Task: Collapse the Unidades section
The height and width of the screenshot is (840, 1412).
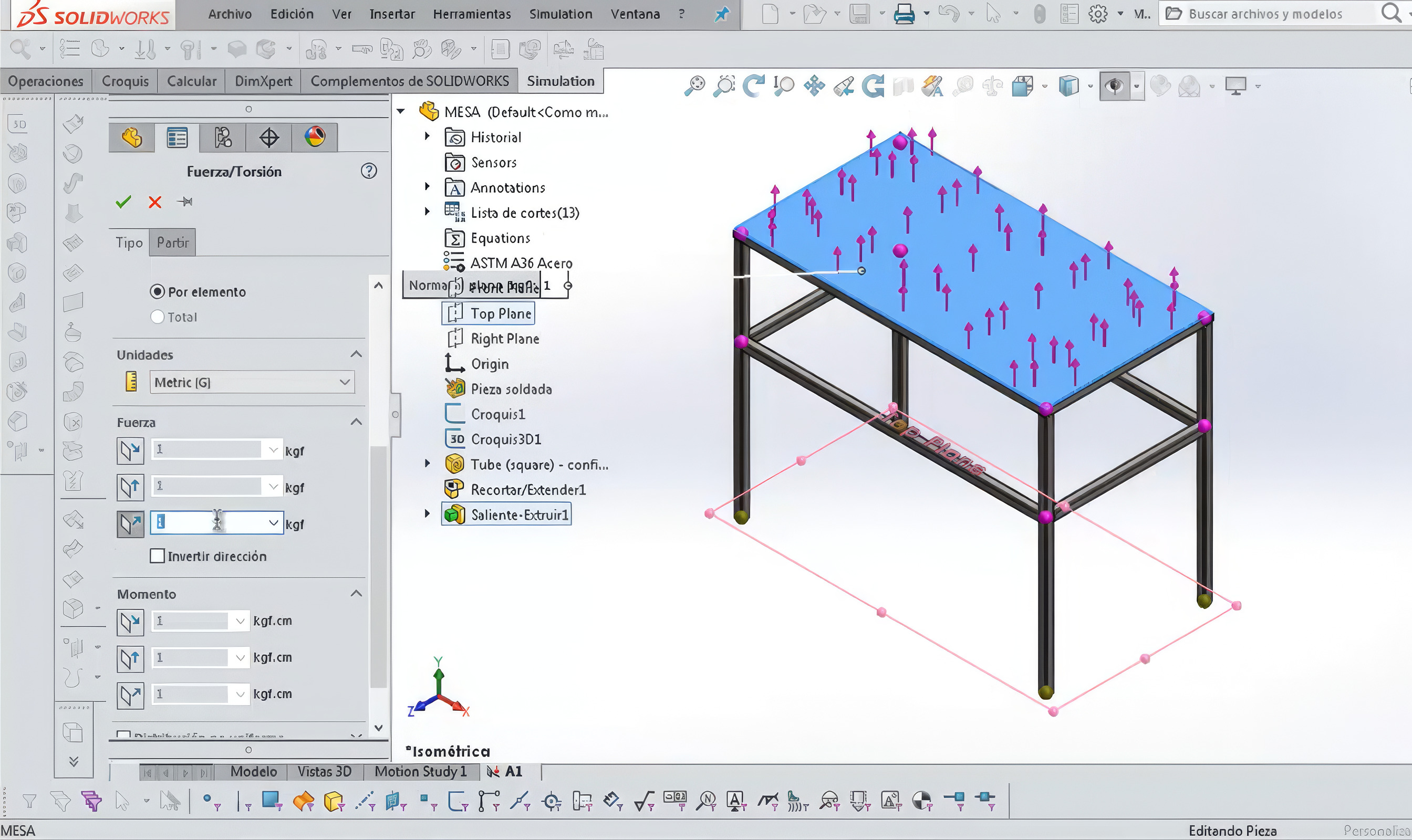Action: click(356, 354)
